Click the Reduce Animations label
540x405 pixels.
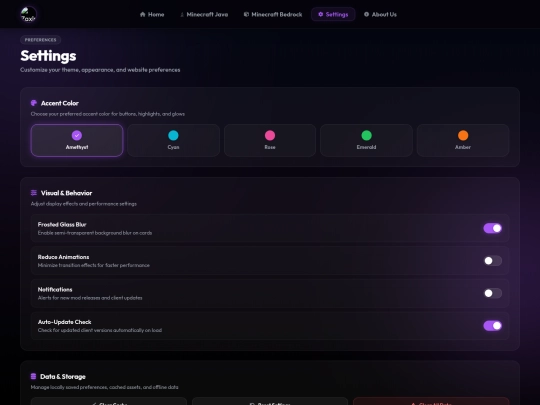click(63, 257)
